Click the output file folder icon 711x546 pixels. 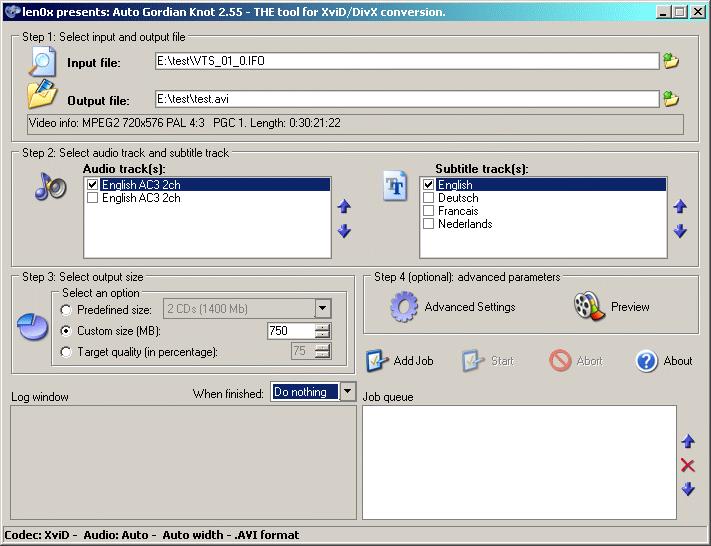[42, 94]
